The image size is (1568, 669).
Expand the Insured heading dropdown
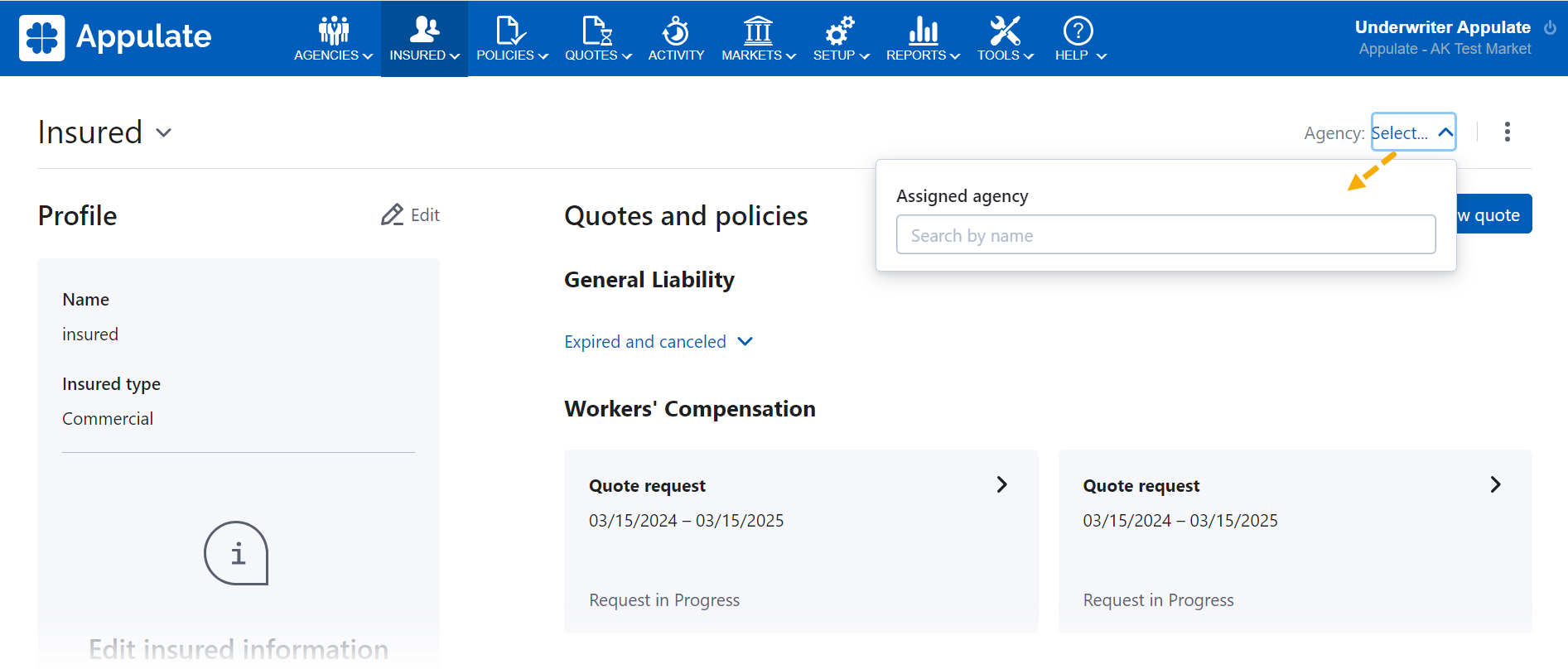(x=164, y=132)
